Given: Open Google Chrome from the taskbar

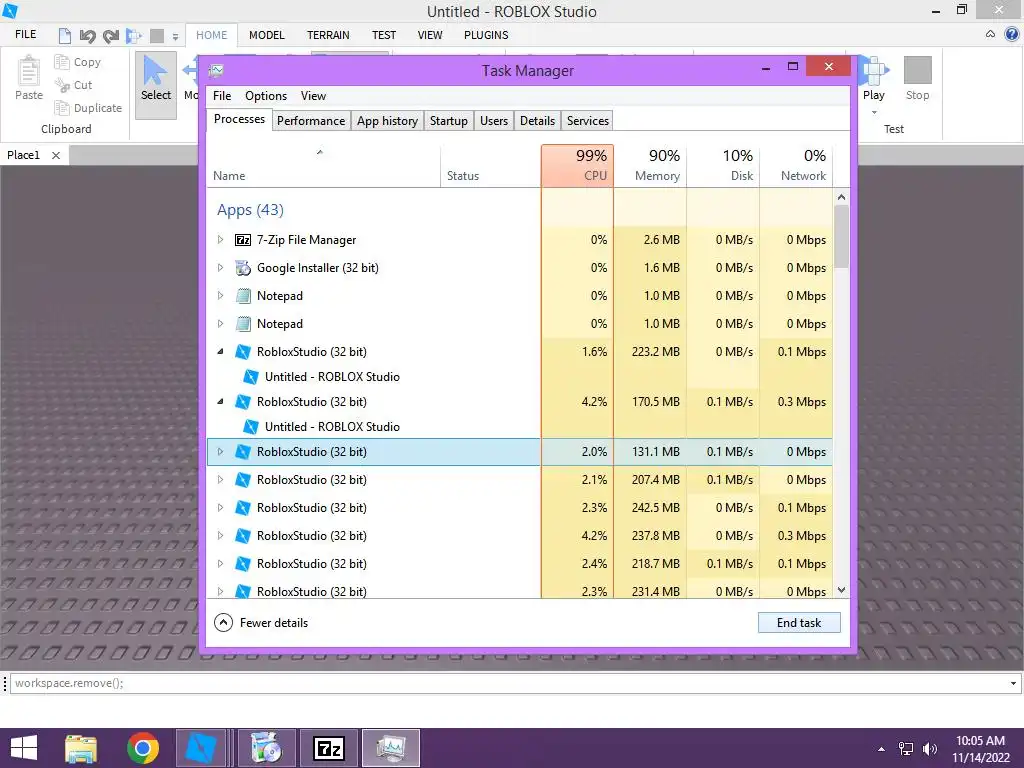Looking at the screenshot, I should pos(142,748).
